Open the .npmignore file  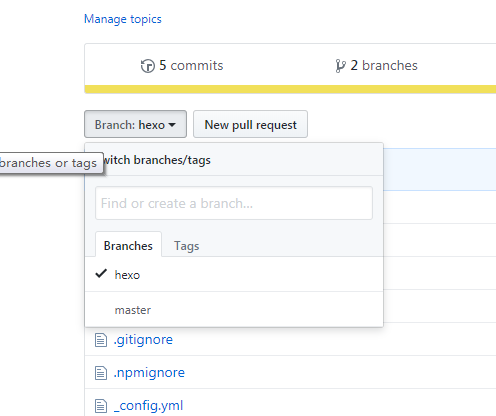click(149, 373)
